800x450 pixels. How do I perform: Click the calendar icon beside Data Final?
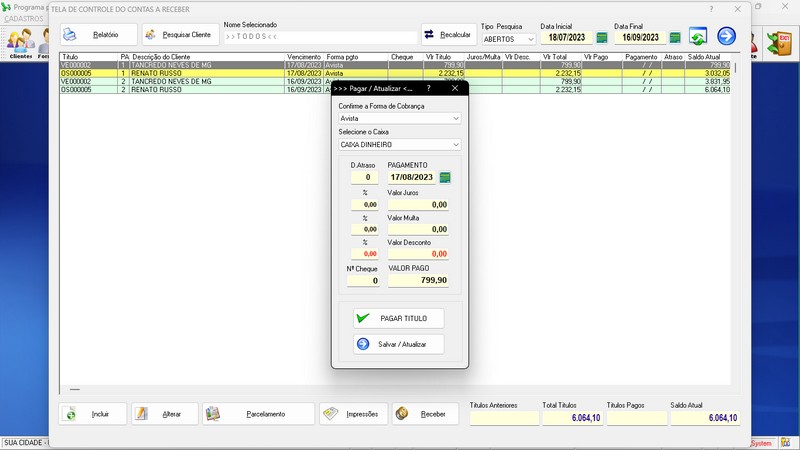(675, 38)
